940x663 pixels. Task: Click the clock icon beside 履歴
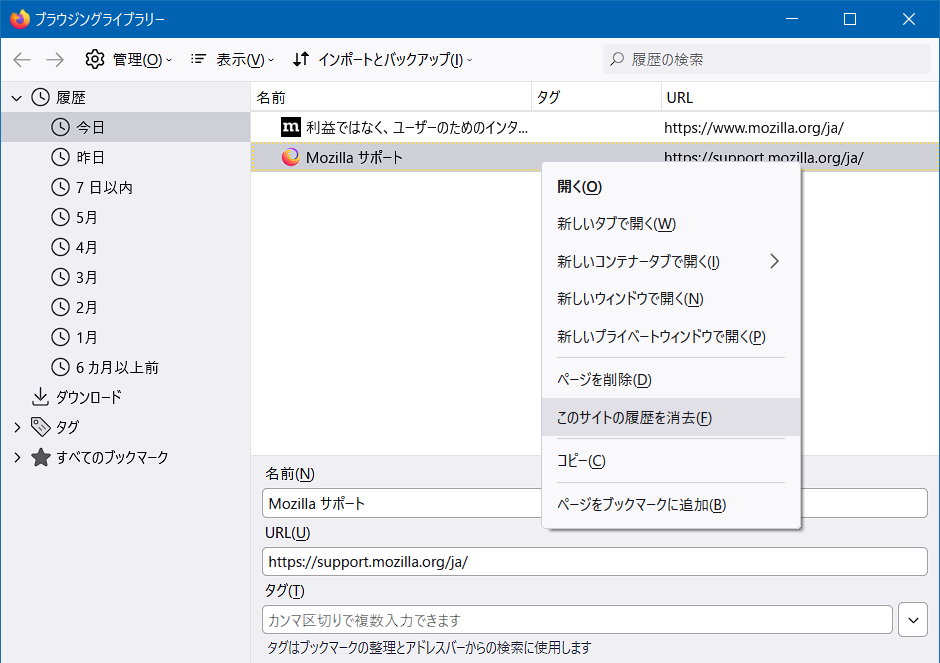(x=40, y=97)
